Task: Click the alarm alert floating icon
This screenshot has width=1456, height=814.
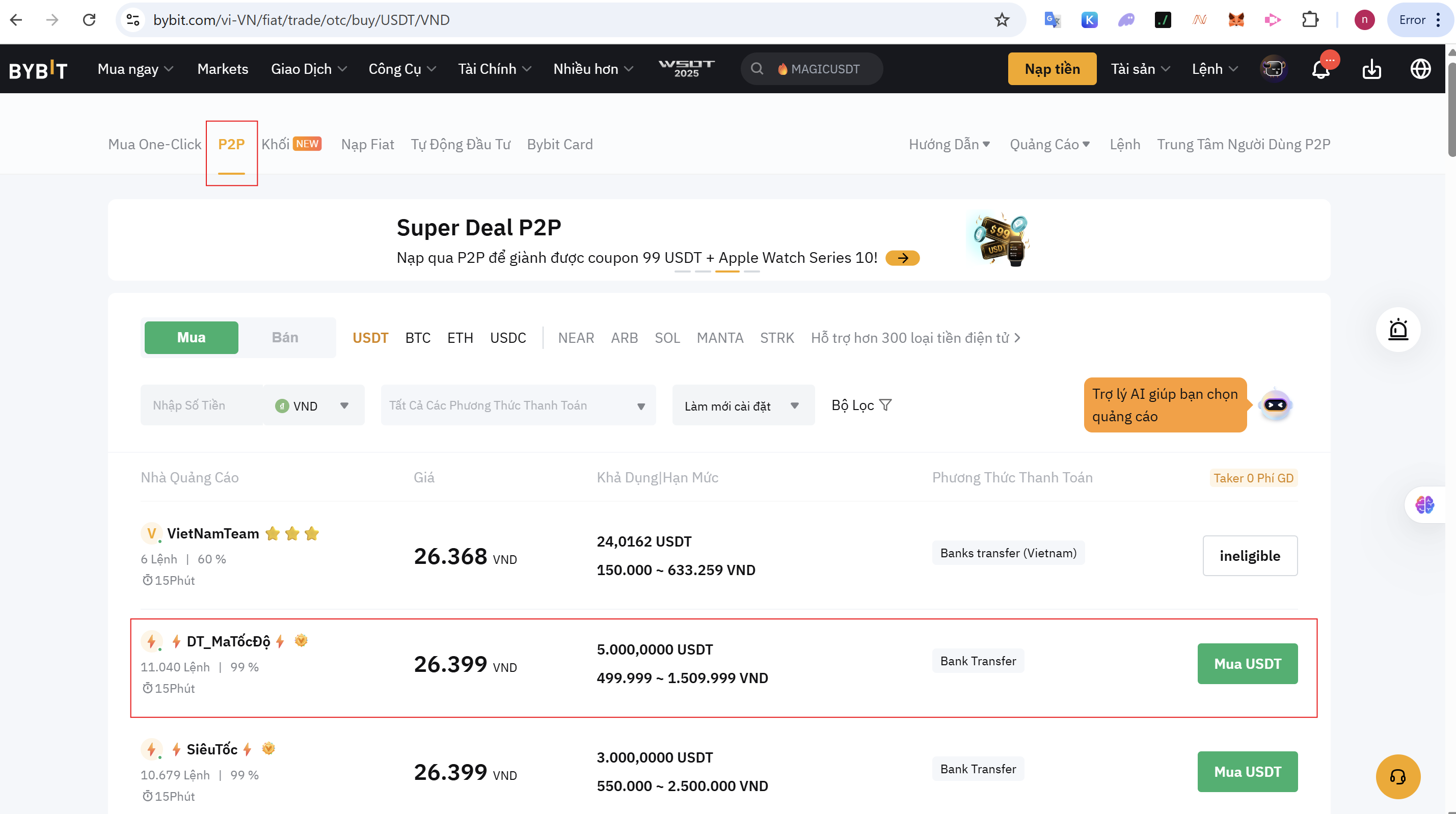Action: tap(1398, 330)
